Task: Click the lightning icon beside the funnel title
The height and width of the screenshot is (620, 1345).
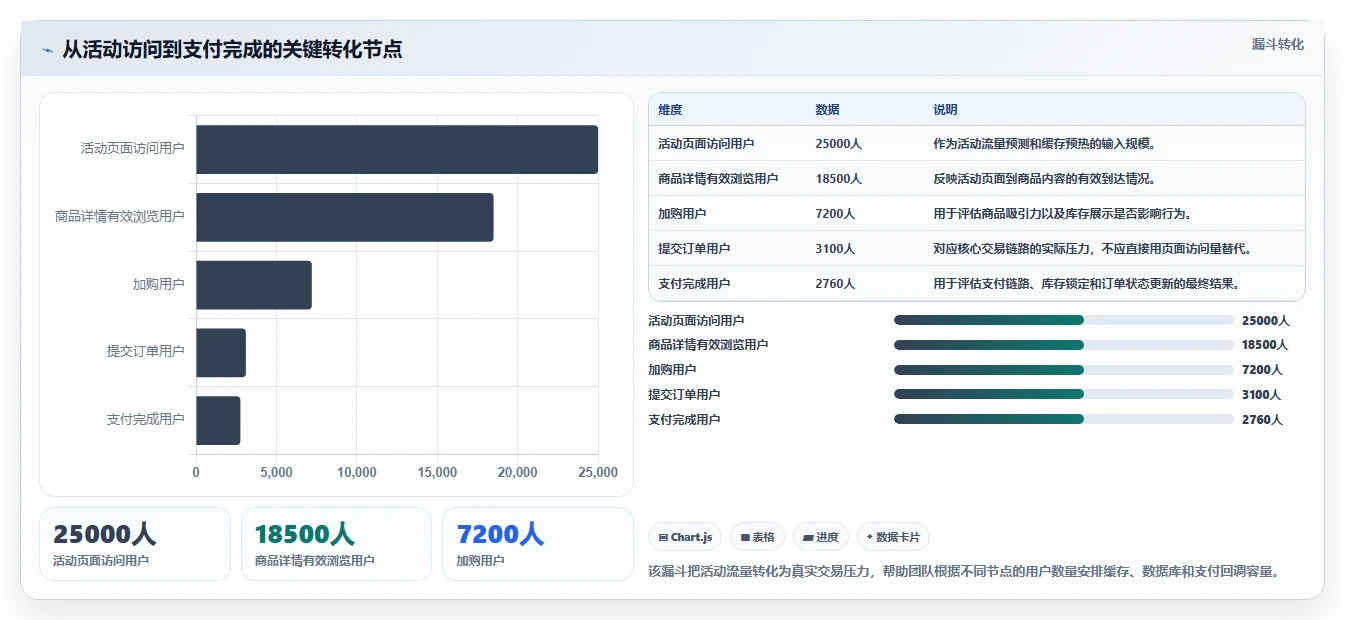Action: pos(47,50)
